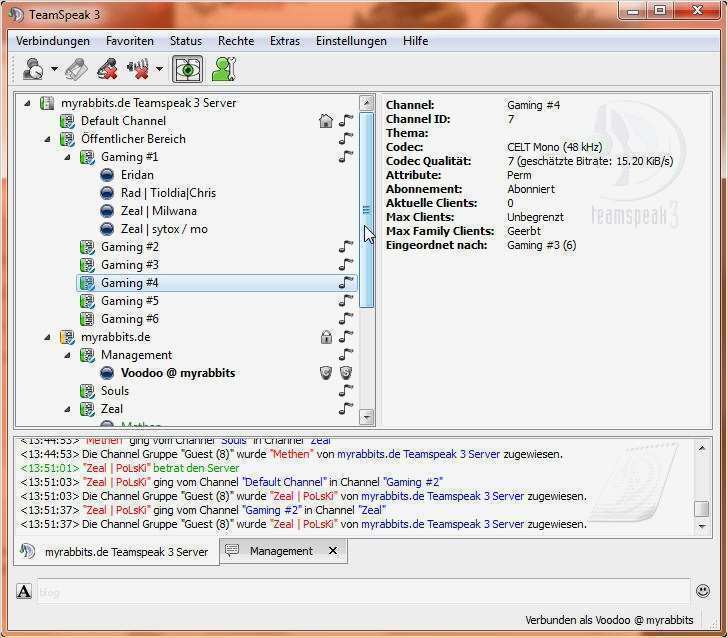Image resolution: width=728 pixels, height=638 pixels.
Task: Click the music note icon on Gaming #3
Action: 346,265
